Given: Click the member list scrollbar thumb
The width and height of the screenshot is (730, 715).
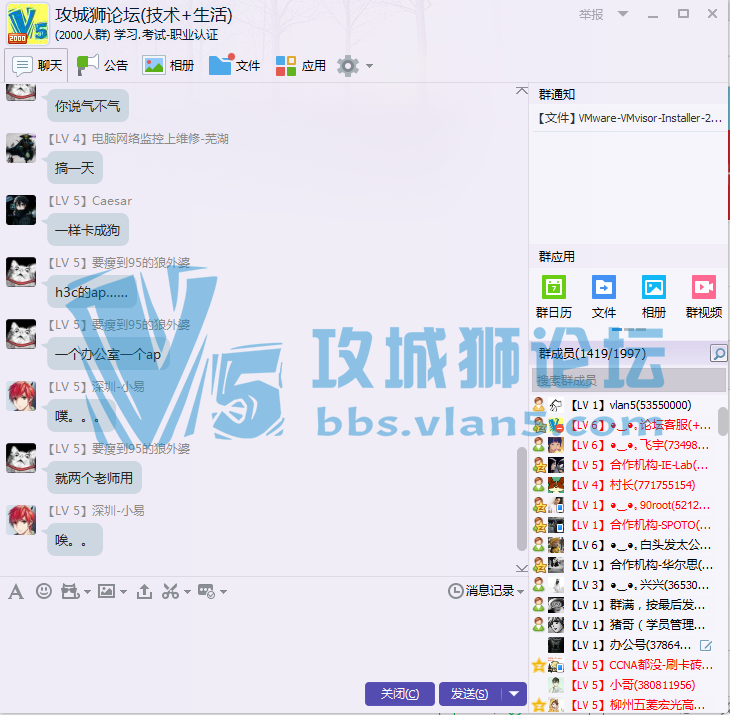Looking at the screenshot, I should tap(723, 421).
